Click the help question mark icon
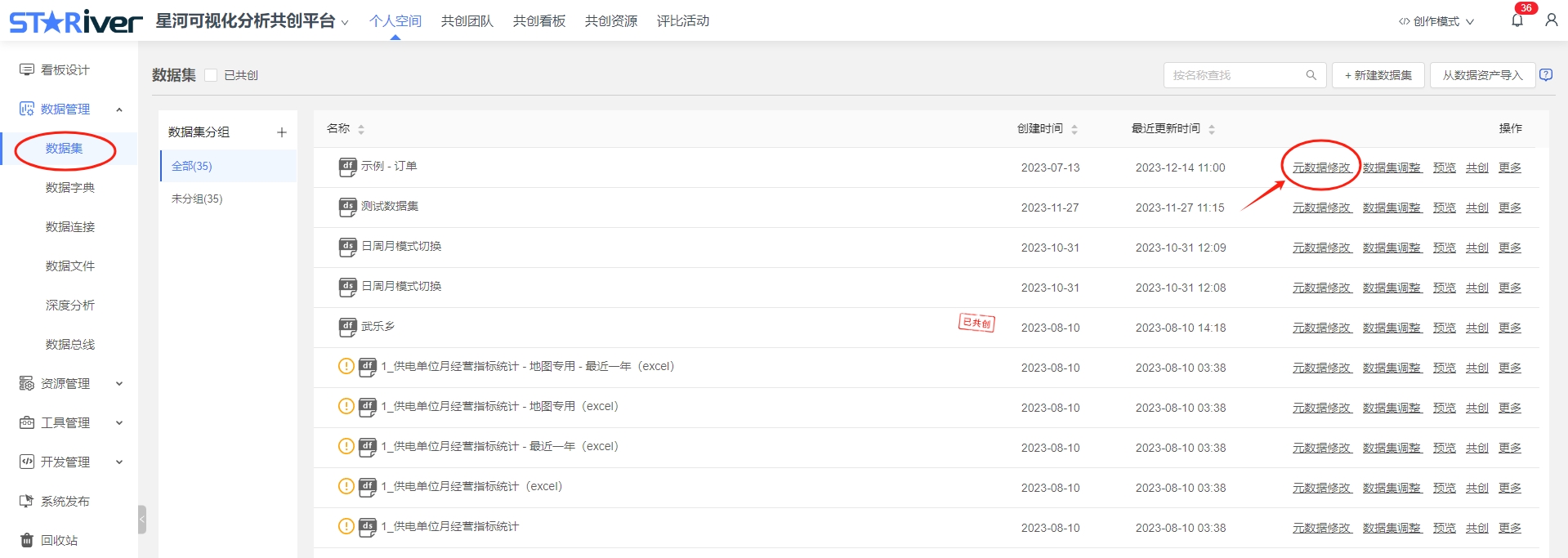1568x558 pixels. coord(1546,74)
